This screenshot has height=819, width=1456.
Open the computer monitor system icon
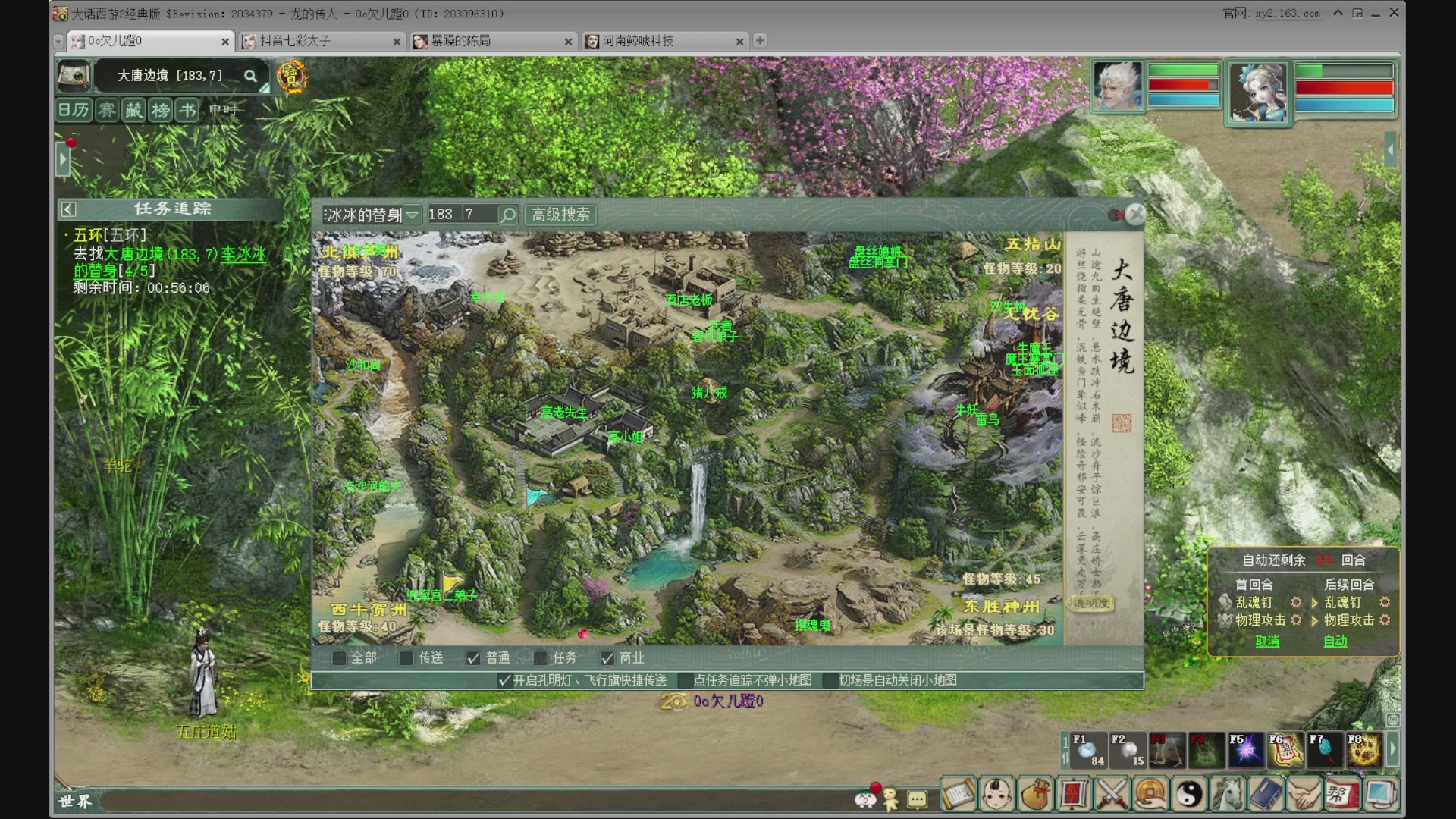click(1380, 794)
